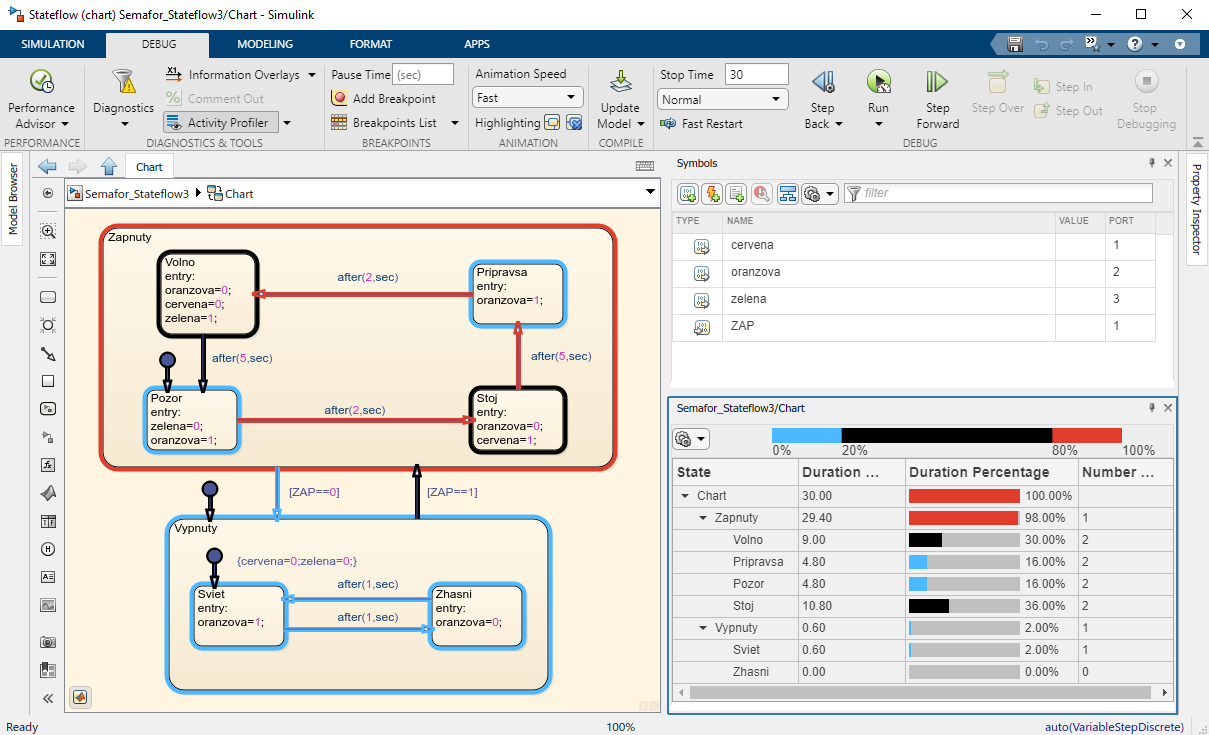This screenshot has height=735, width=1209.
Task: Click the red segment of the duration color bar
Action: tap(1087, 435)
